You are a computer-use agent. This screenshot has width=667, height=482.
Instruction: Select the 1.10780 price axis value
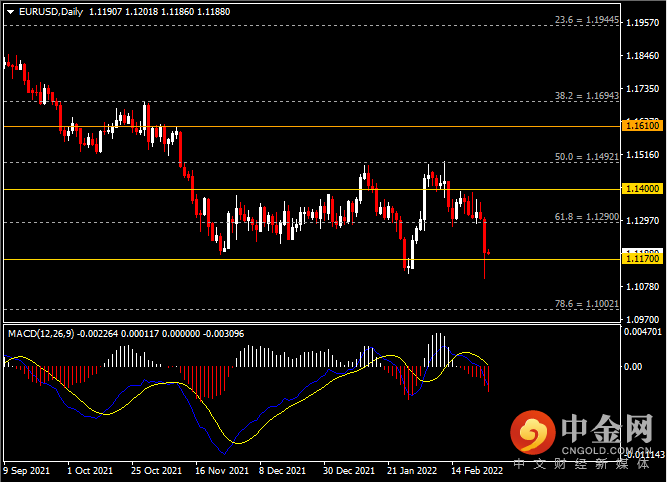(x=643, y=286)
